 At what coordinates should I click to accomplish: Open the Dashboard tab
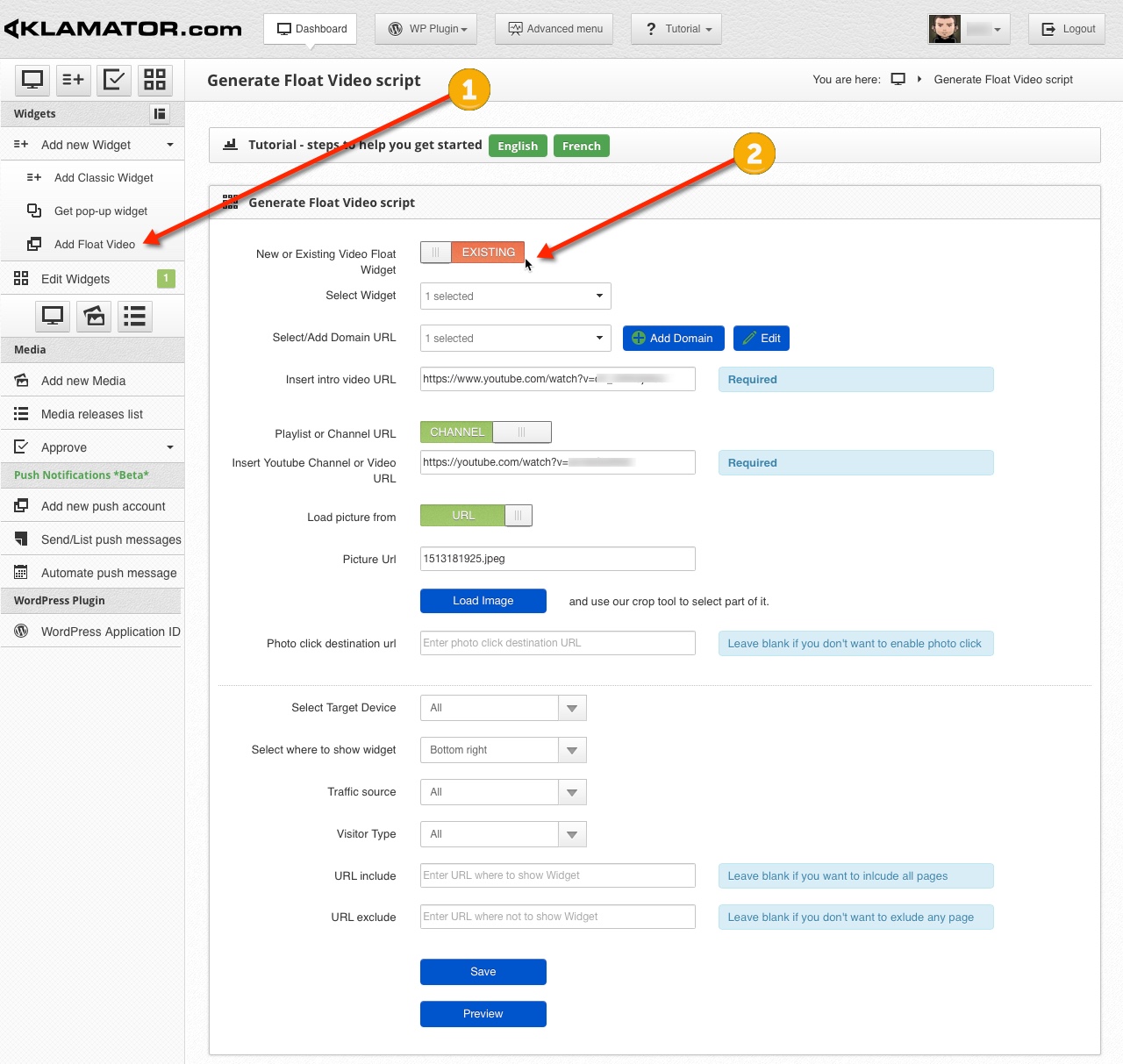point(311,29)
